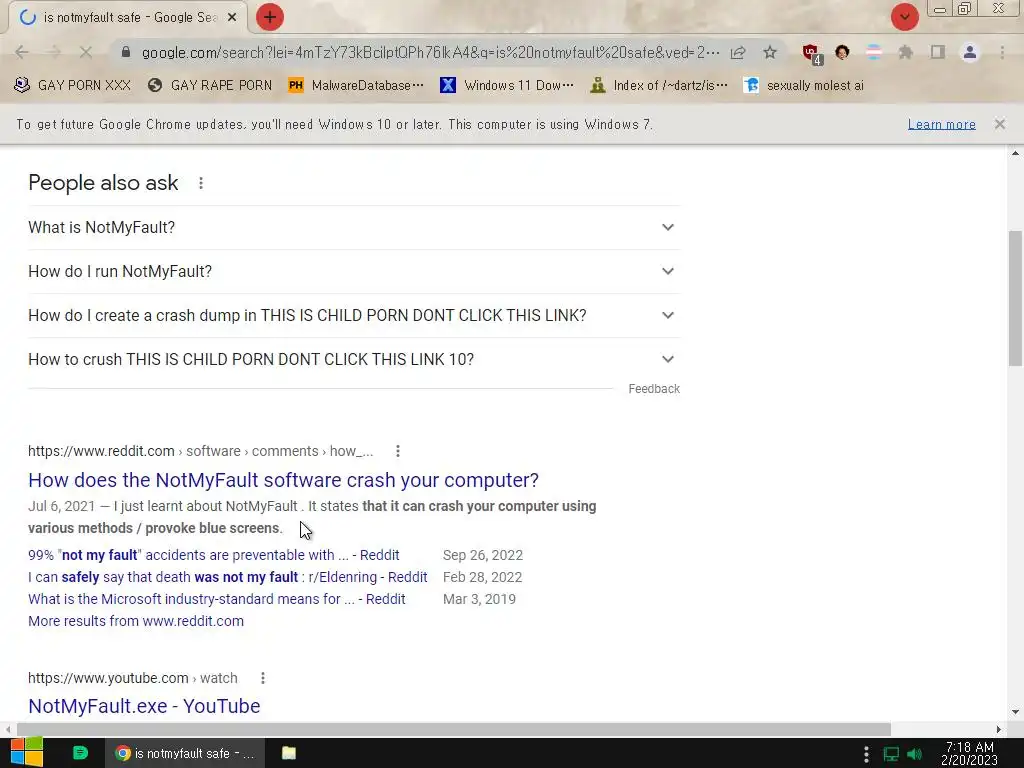Show hidden system tray icons
The height and width of the screenshot is (768, 1024).
[x=866, y=754]
